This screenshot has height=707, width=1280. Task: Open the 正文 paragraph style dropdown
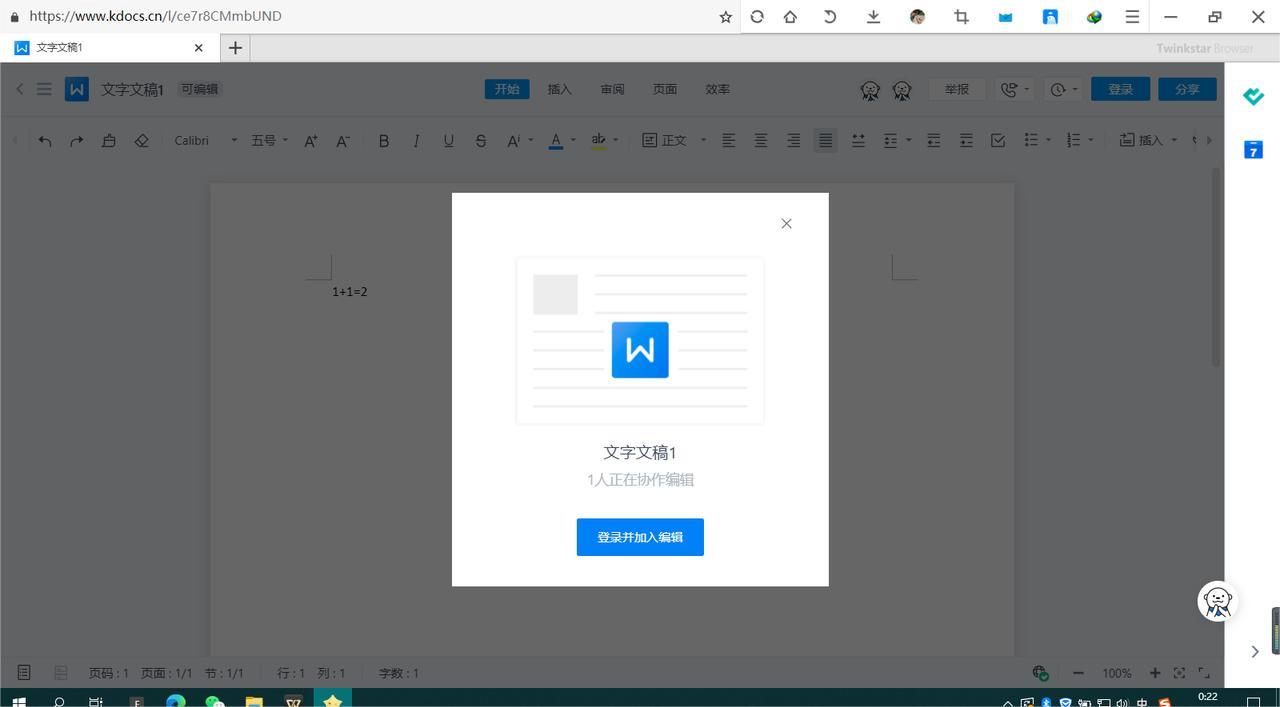674,141
